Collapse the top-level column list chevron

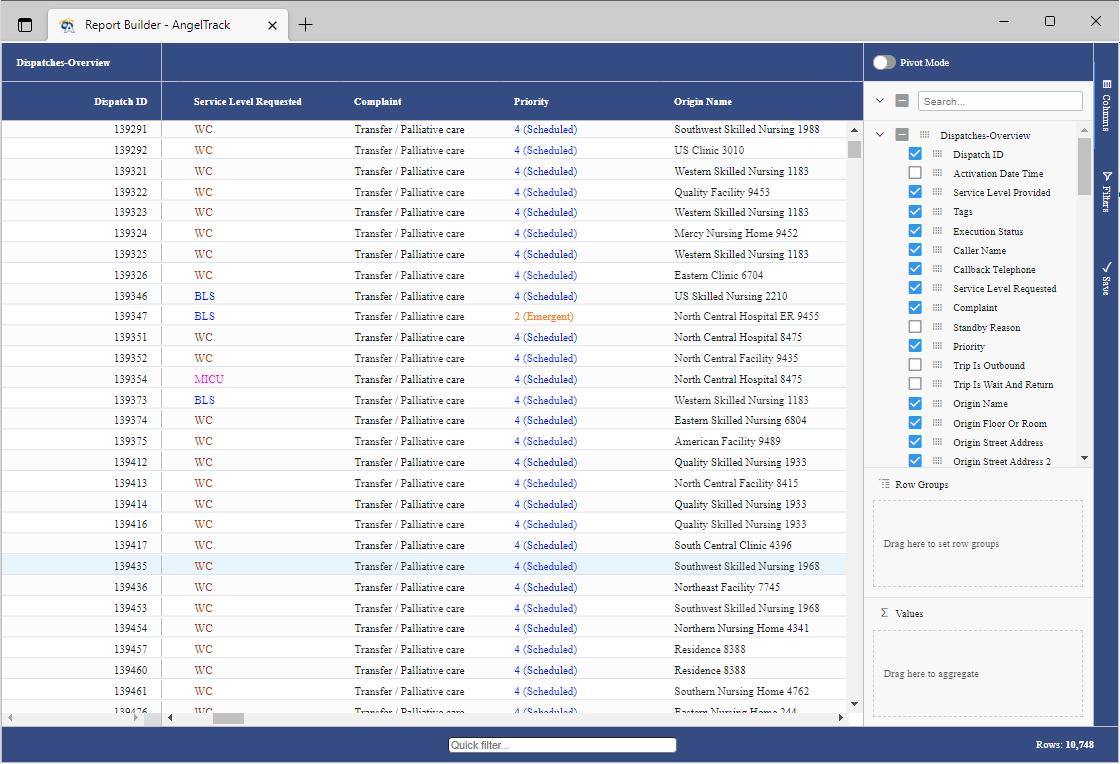[880, 101]
